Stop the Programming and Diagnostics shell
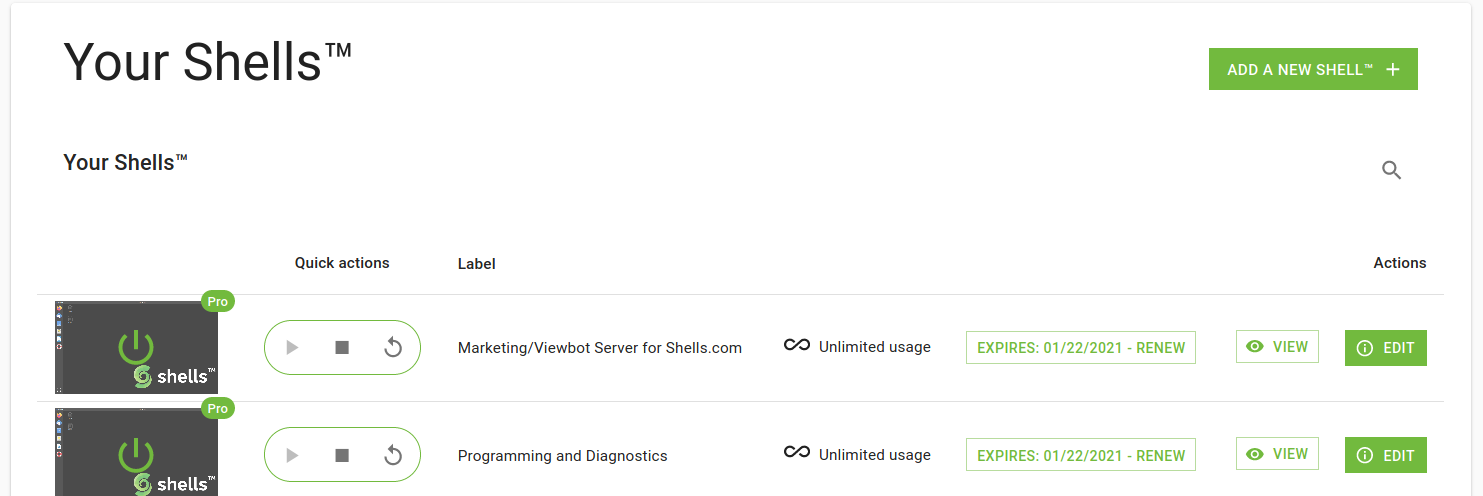Screen dimensions: 1483x496 tap(342, 455)
